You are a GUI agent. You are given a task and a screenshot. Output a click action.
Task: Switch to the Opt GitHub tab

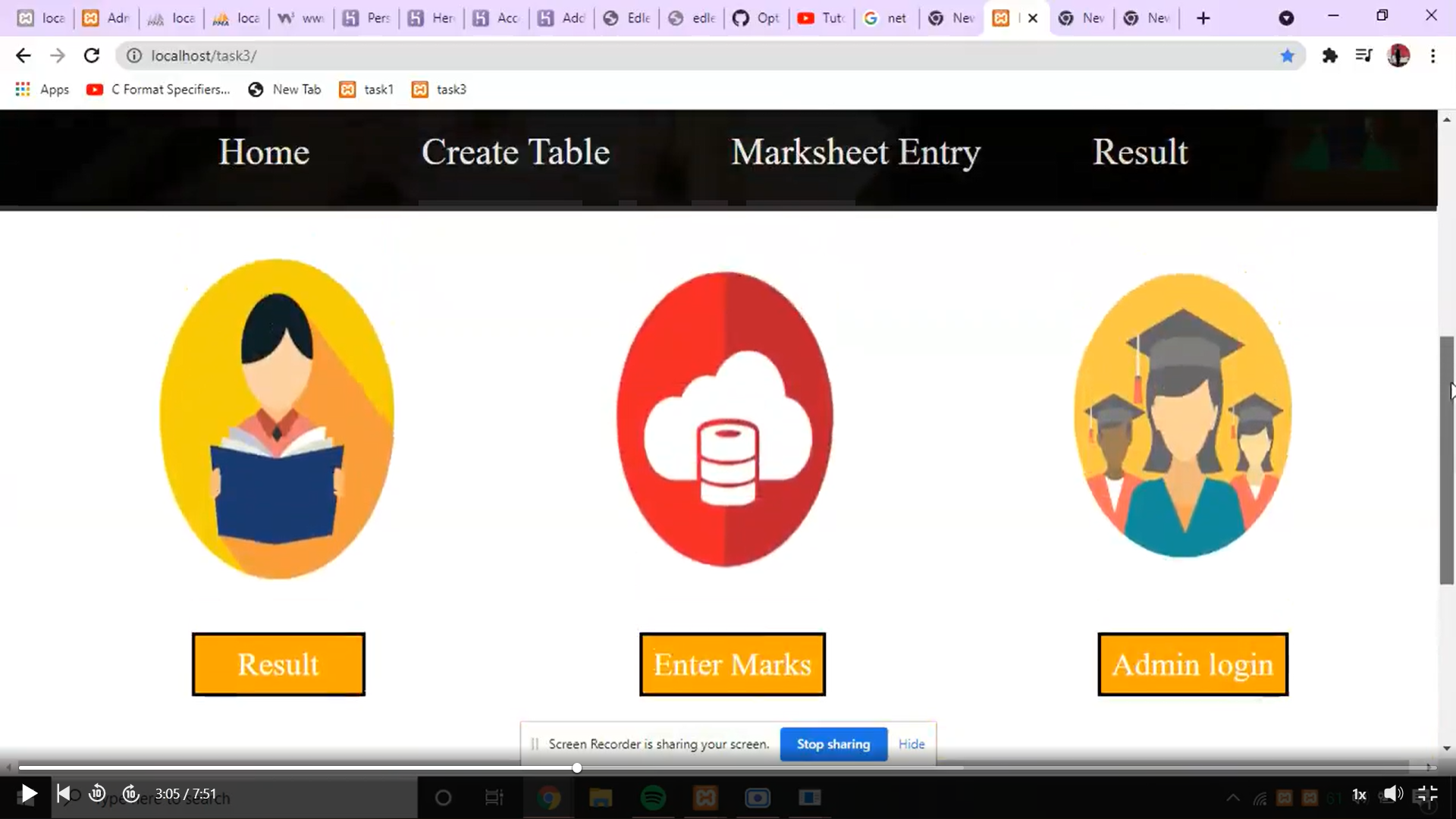[756, 18]
